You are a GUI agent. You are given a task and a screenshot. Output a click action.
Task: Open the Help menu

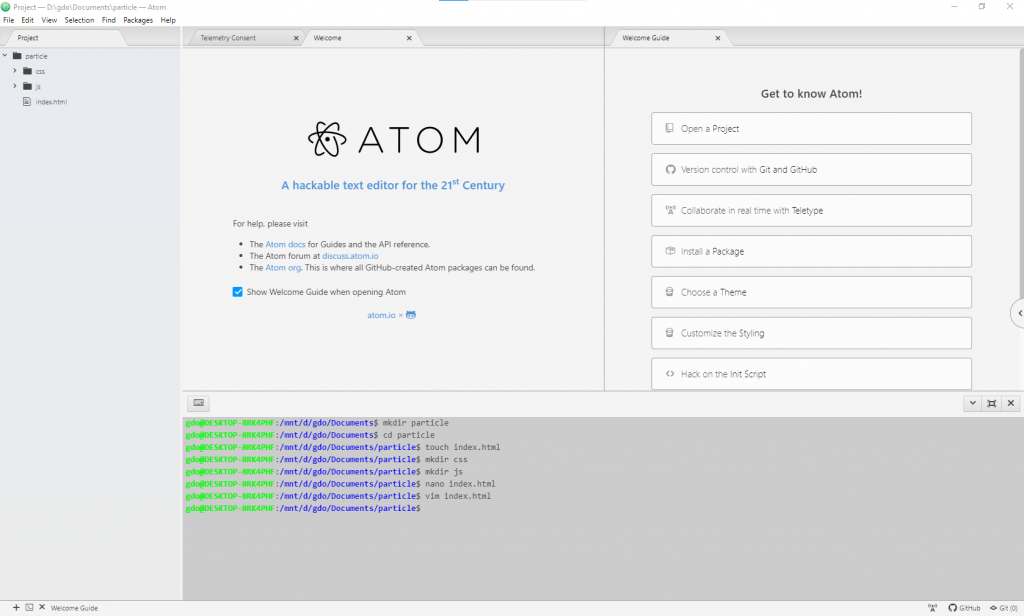pyautogui.click(x=168, y=20)
